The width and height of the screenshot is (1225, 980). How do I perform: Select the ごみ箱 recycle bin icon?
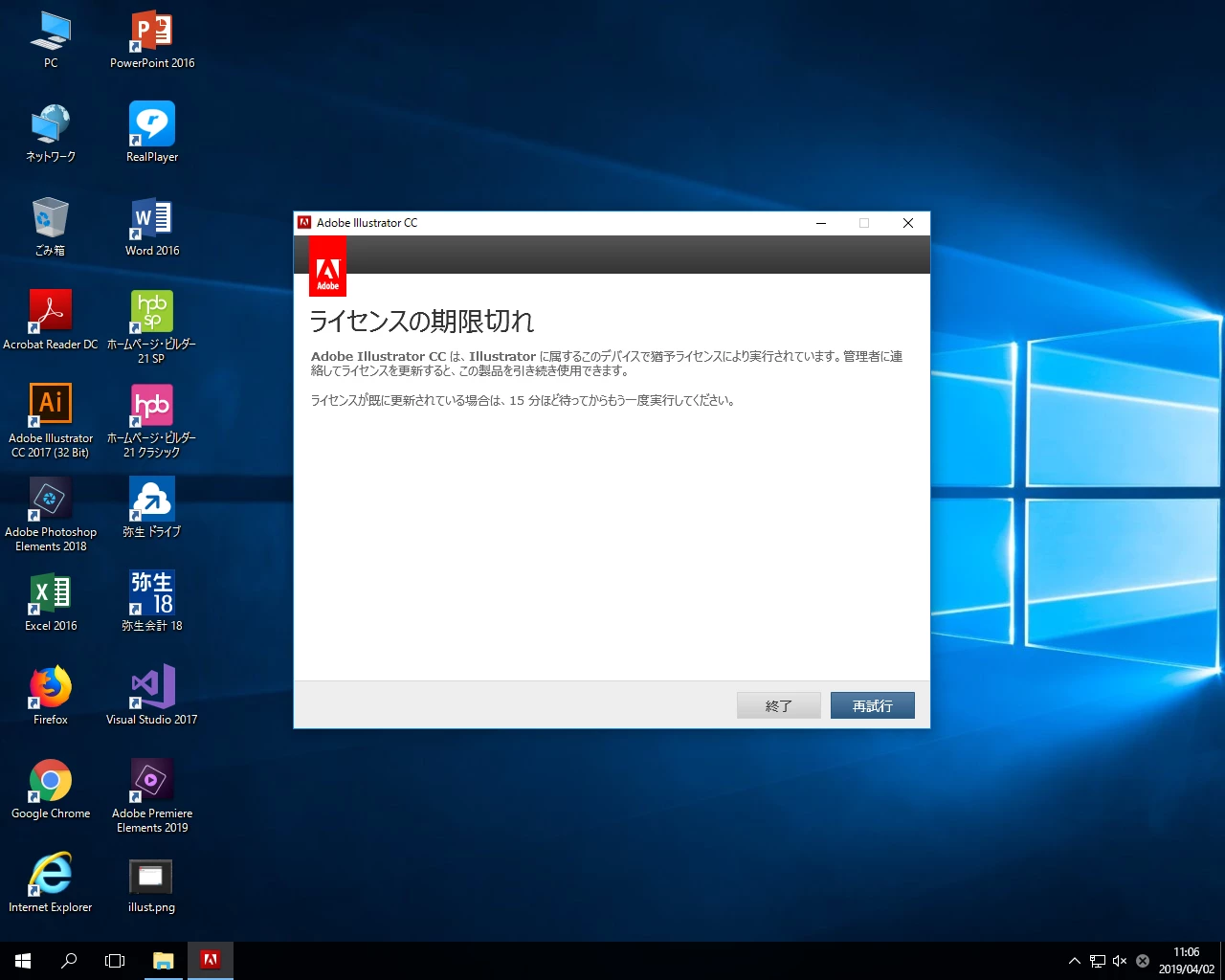pos(51,226)
